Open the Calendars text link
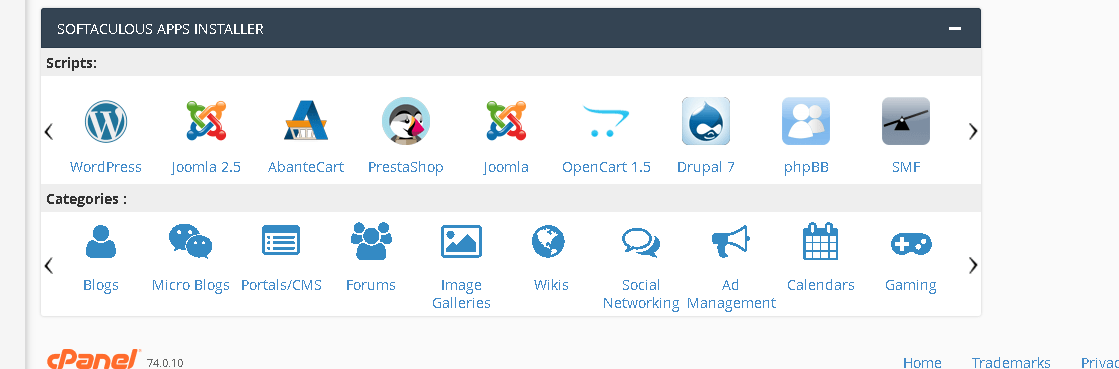The image size is (1119, 369). coord(821,285)
